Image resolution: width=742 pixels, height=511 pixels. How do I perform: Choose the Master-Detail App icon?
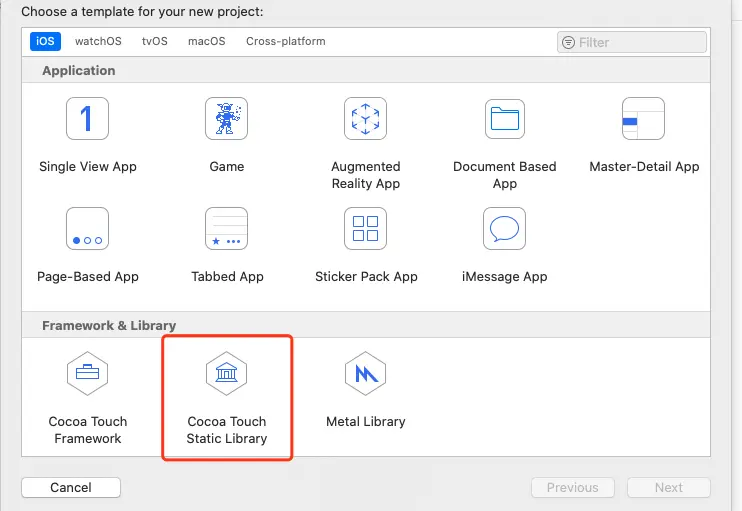point(644,118)
